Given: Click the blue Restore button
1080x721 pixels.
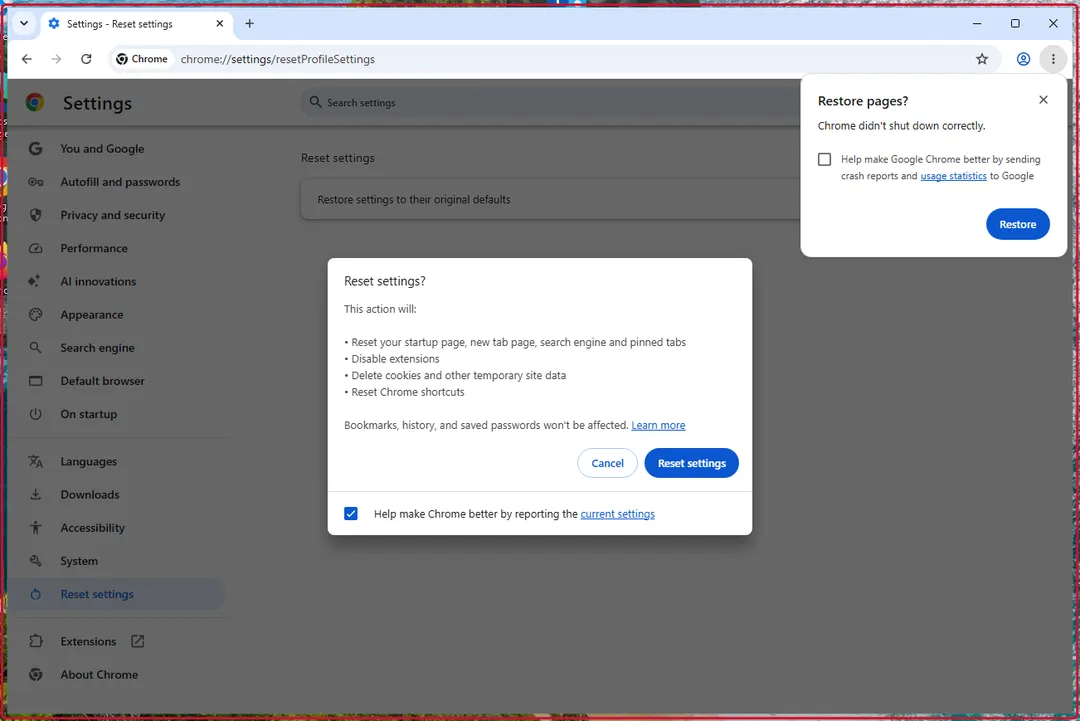Looking at the screenshot, I should tap(1017, 224).
